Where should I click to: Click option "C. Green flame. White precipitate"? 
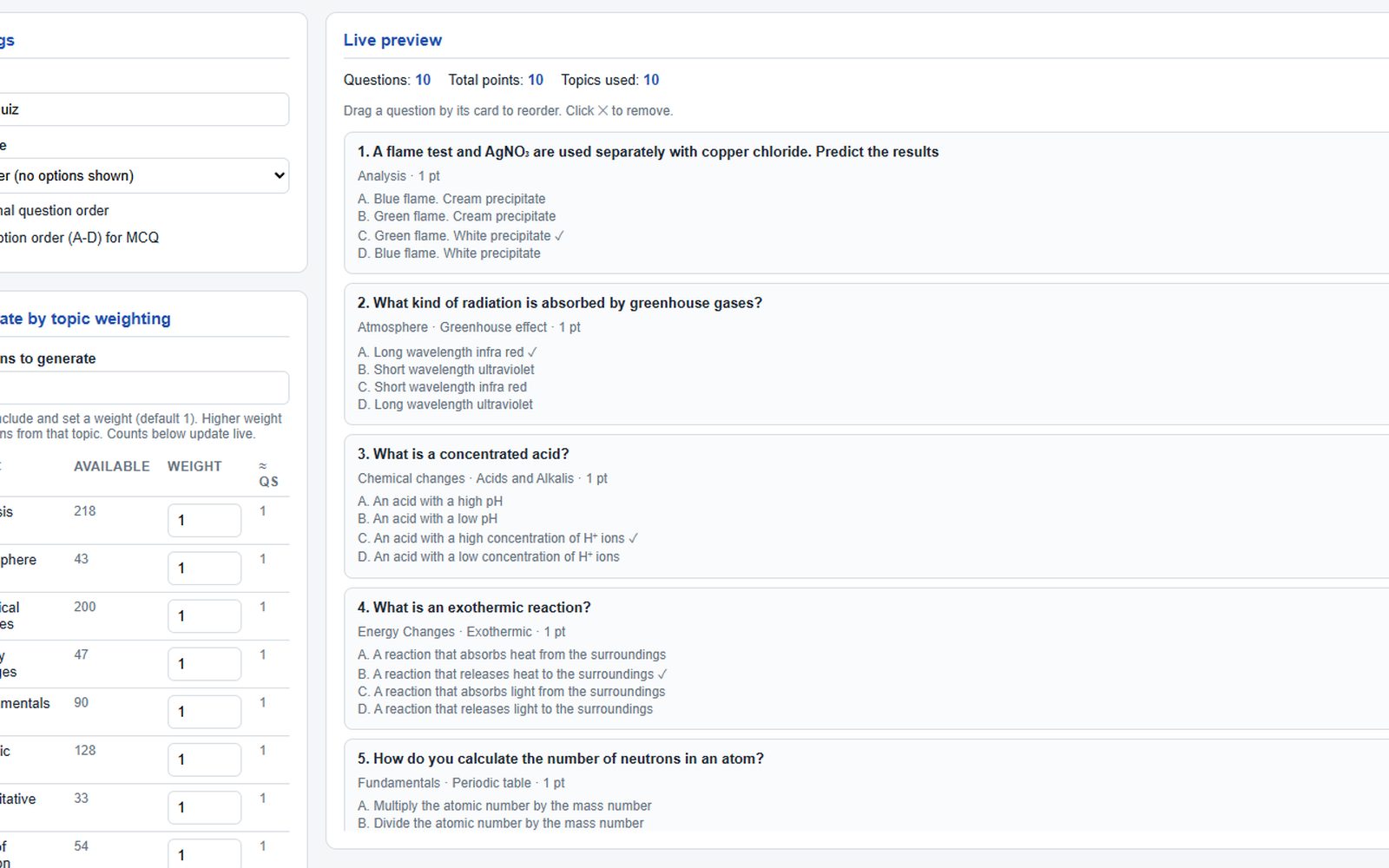tap(461, 235)
